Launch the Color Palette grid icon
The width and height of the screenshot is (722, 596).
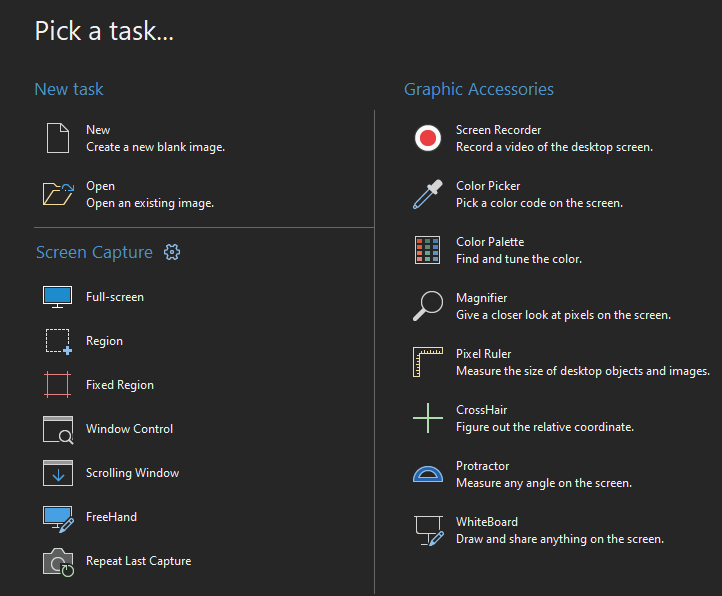pos(427,250)
